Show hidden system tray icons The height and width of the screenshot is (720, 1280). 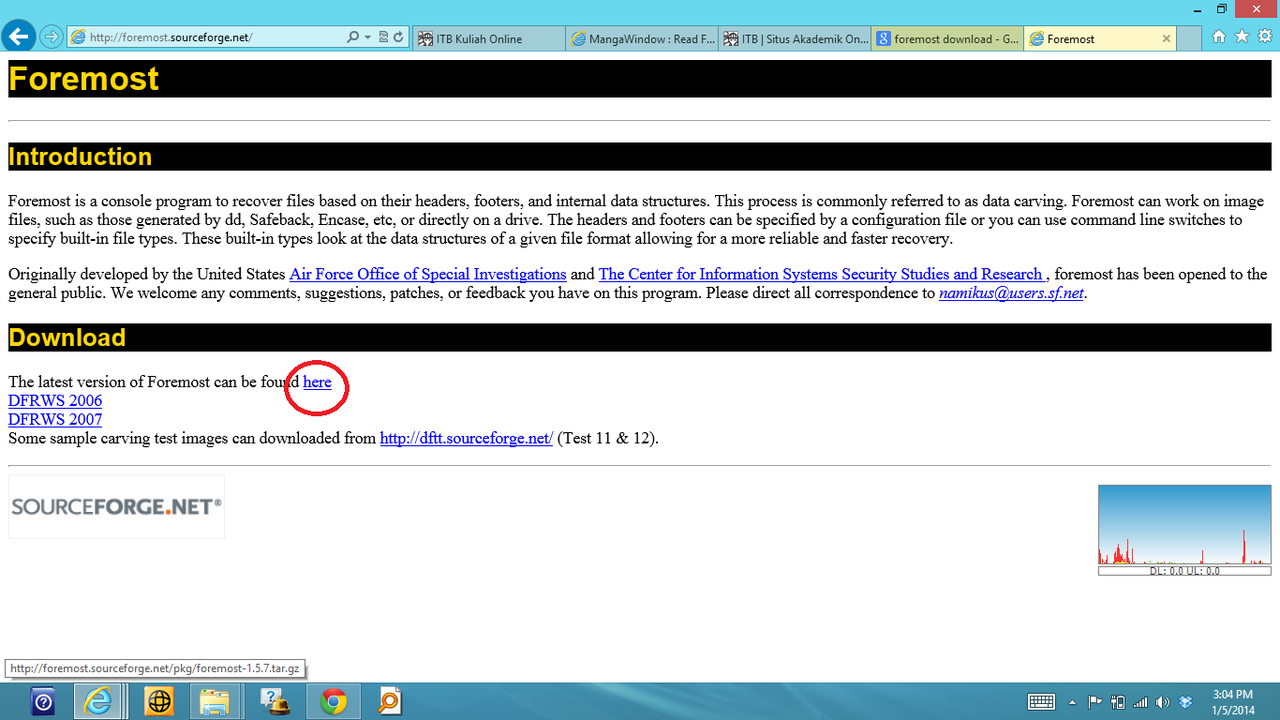(x=1073, y=701)
